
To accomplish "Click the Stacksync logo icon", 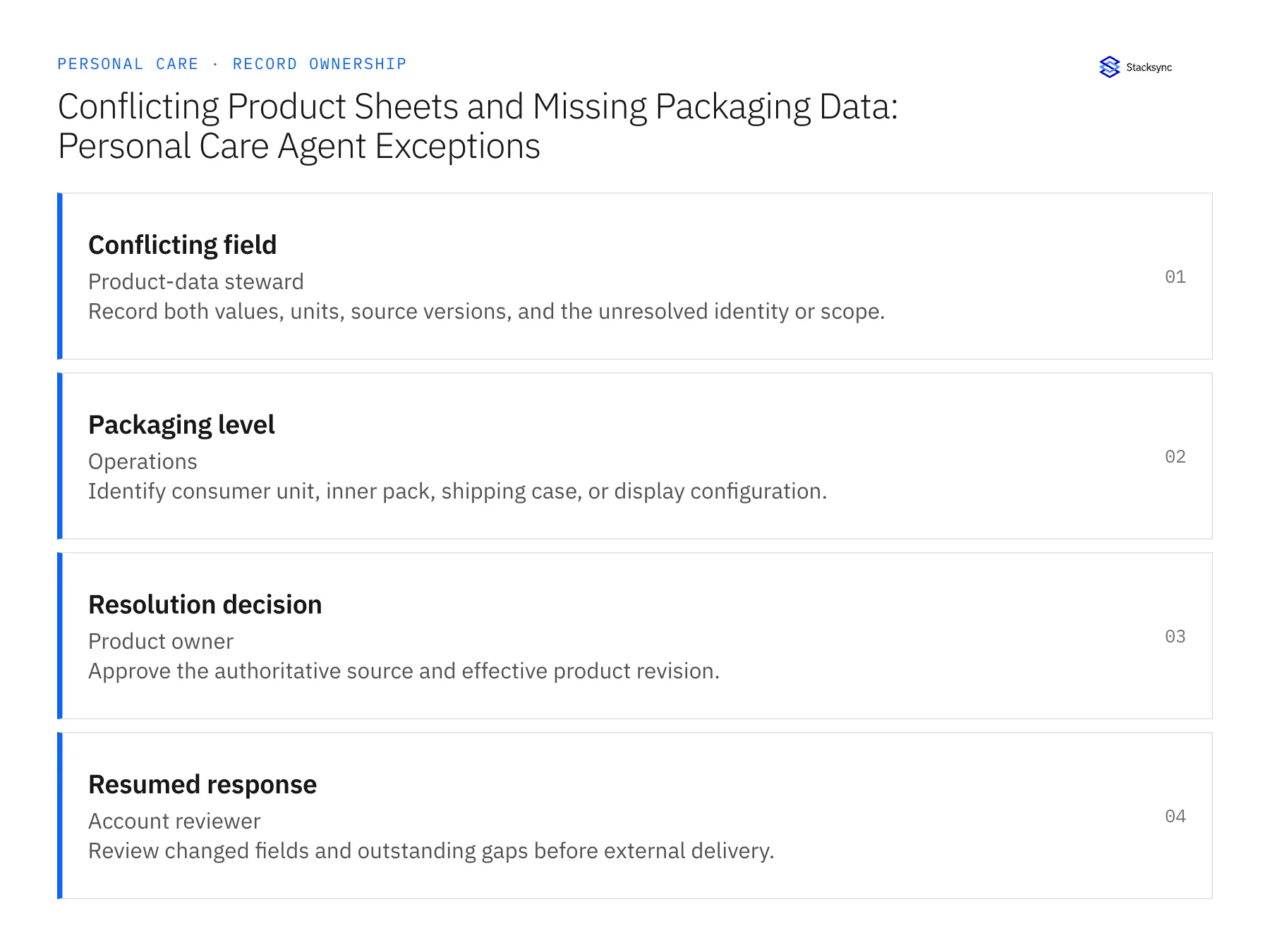I will [x=1109, y=67].
